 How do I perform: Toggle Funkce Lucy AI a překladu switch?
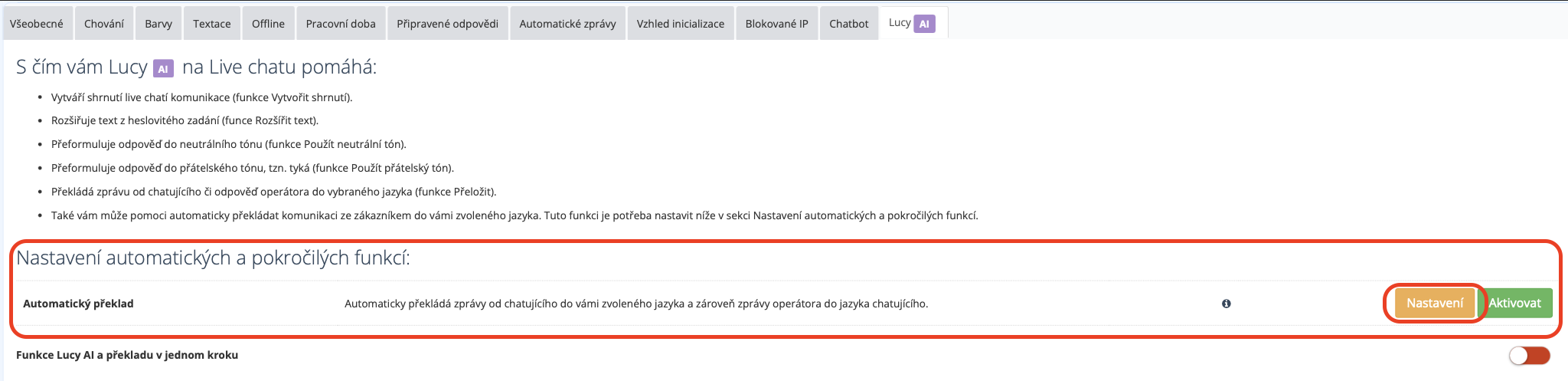[1530, 355]
